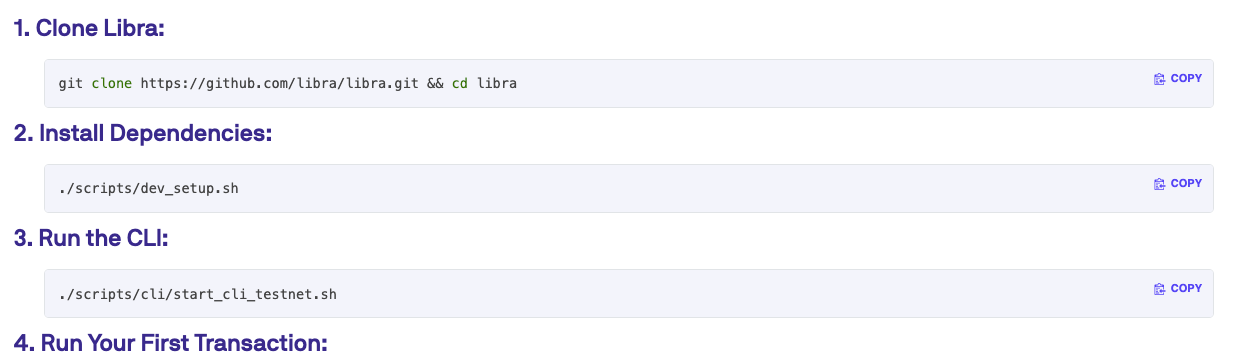Click the '2. Install Dependencies:' heading

143,134
